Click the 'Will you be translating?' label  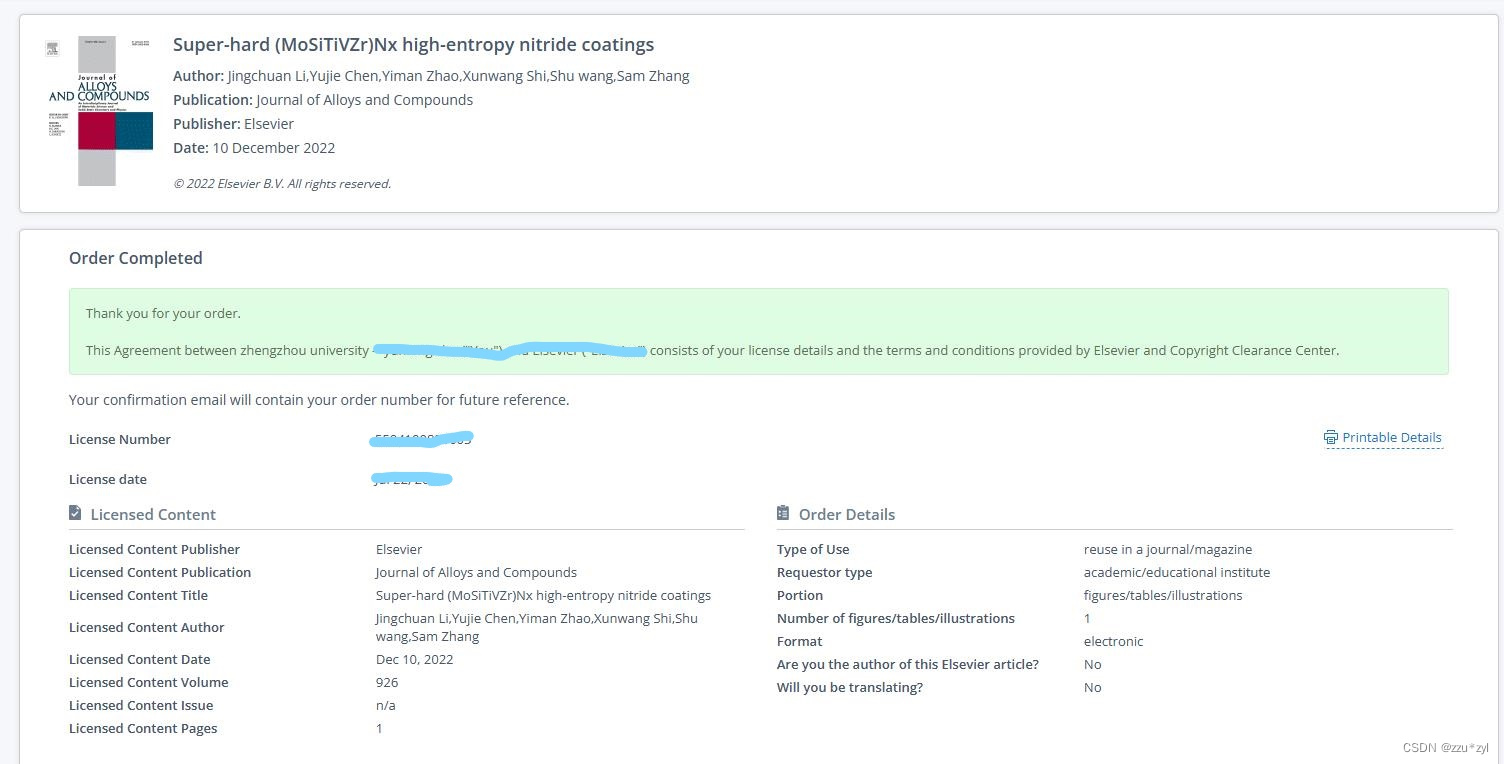[850, 687]
